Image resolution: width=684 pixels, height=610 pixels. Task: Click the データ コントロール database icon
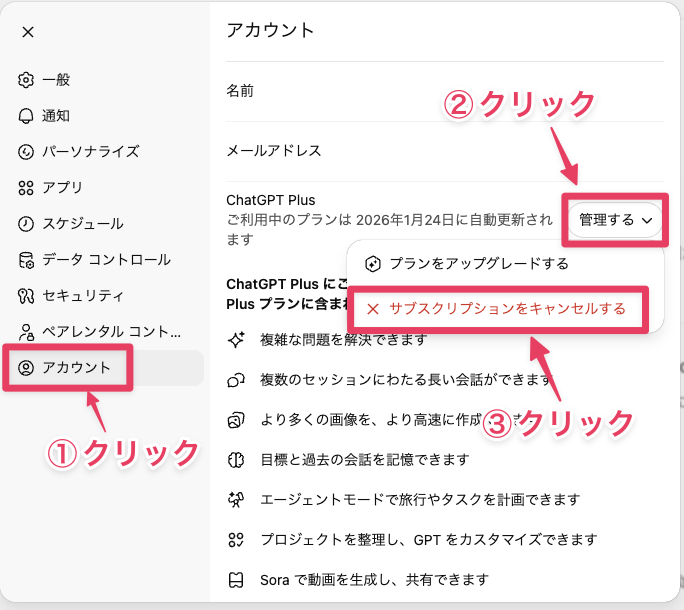click(x=26, y=260)
